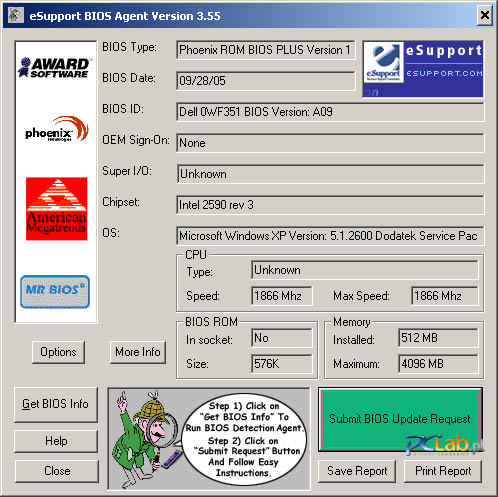The width and height of the screenshot is (498, 497).
Task: Open the eSupport.com banner
Action: click(423, 69)
